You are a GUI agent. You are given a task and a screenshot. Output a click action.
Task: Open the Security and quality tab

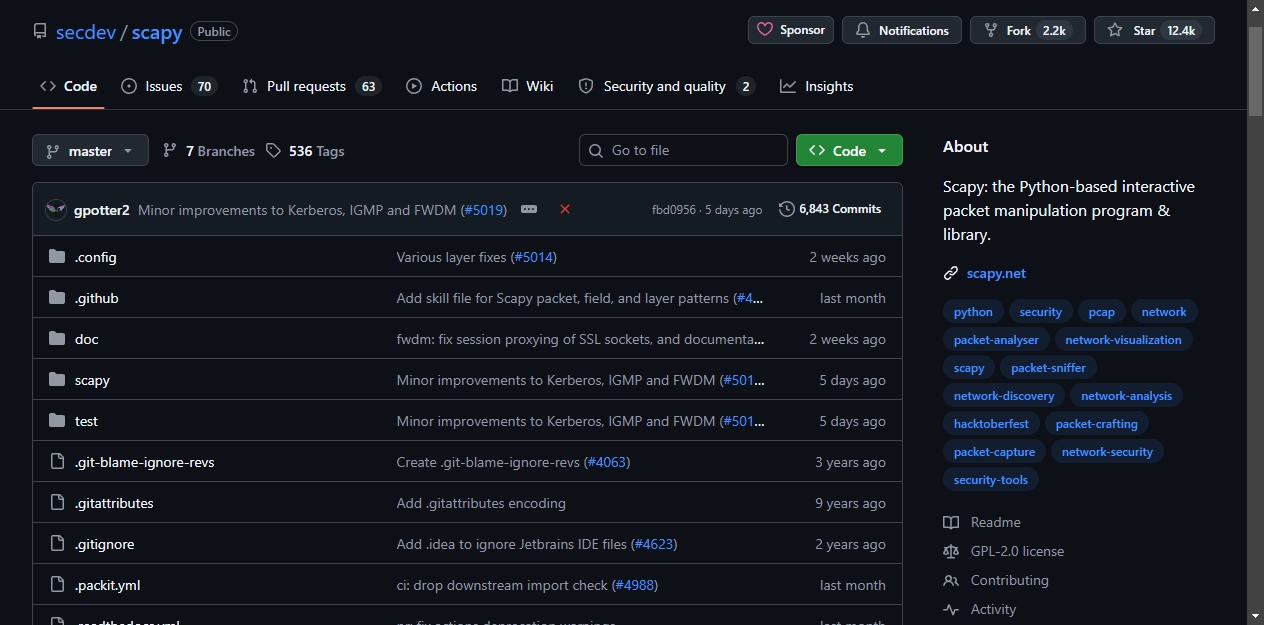pyautogui.click(x=666, y=86)
